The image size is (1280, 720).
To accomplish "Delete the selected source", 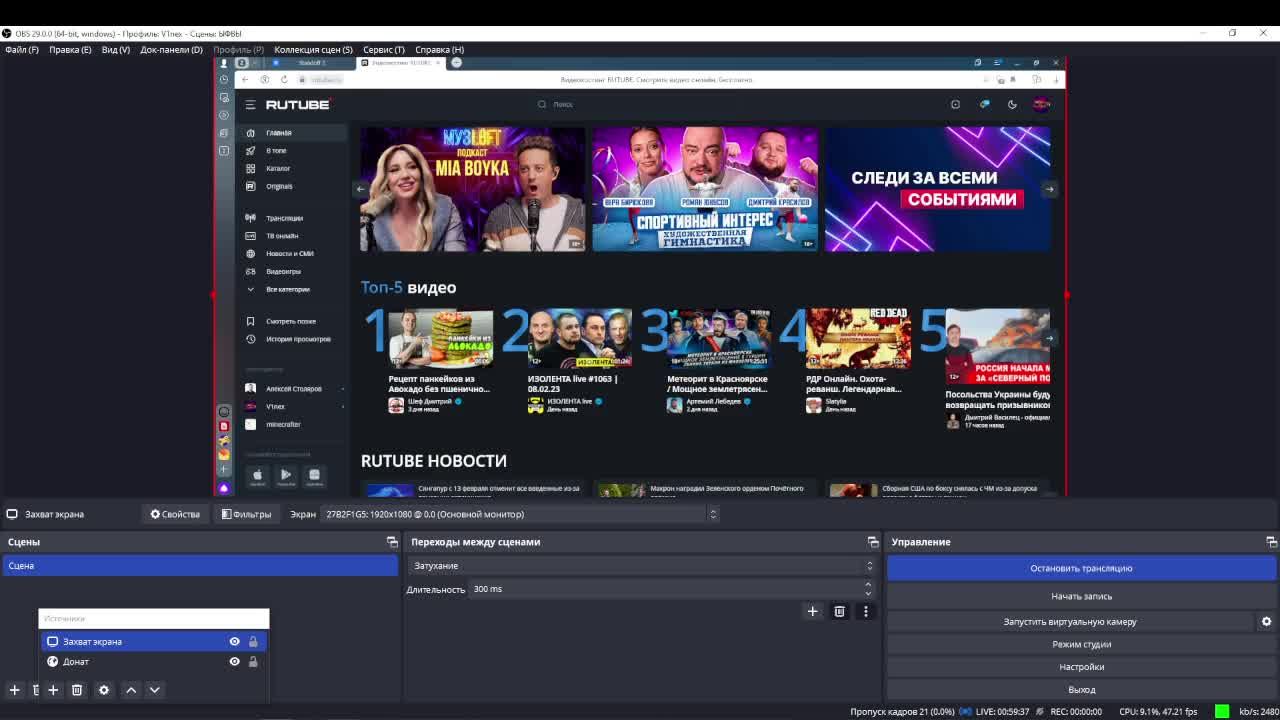I will [77, 690].
